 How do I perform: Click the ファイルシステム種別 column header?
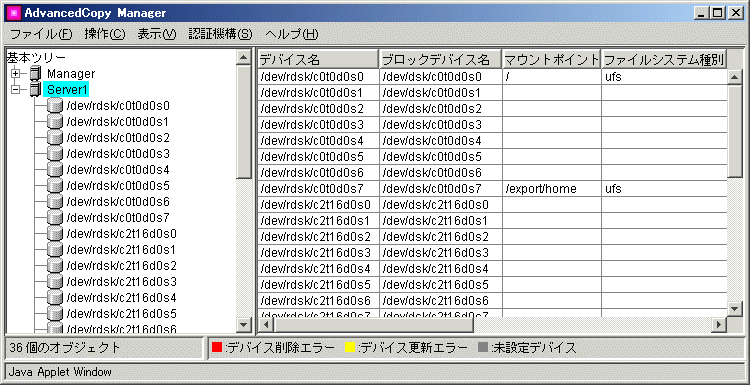pyautogui.click(x=664, y=59)
